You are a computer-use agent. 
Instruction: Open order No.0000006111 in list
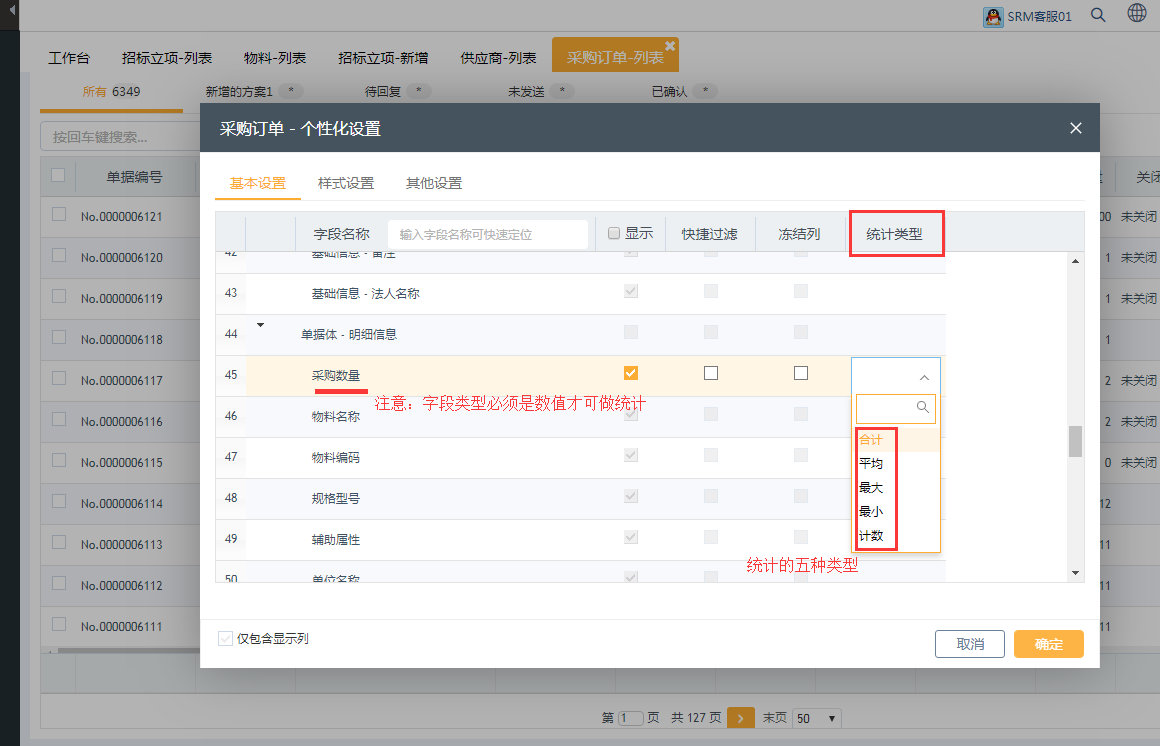pos(121,626)
